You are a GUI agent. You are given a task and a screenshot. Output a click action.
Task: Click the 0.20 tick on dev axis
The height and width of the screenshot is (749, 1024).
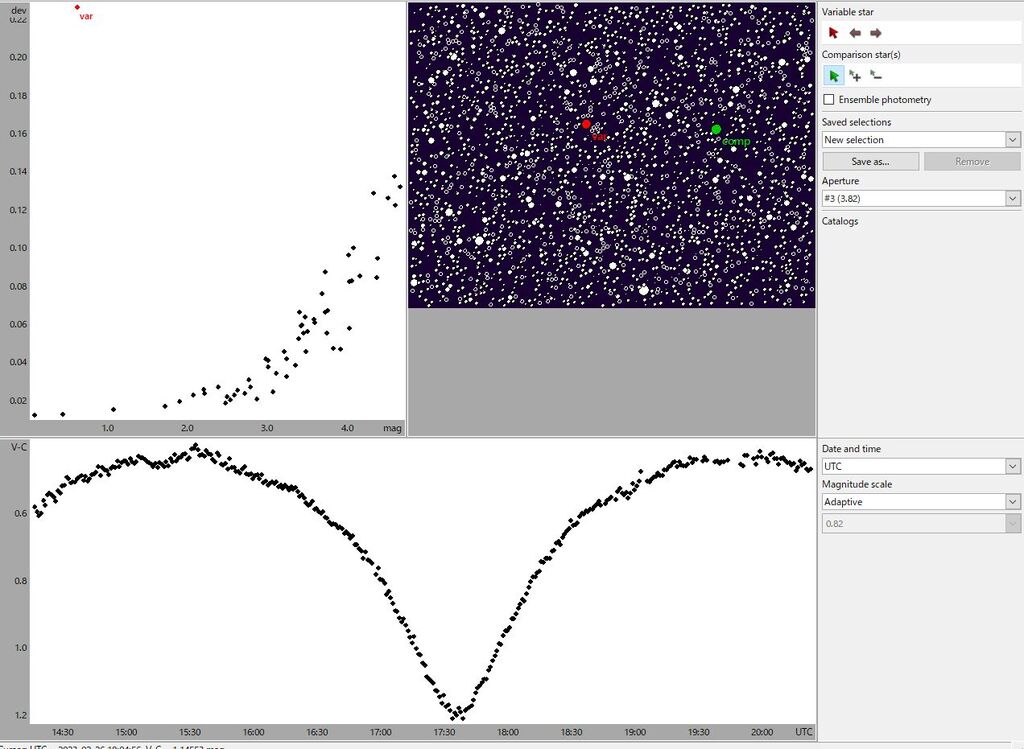(18, 57)
